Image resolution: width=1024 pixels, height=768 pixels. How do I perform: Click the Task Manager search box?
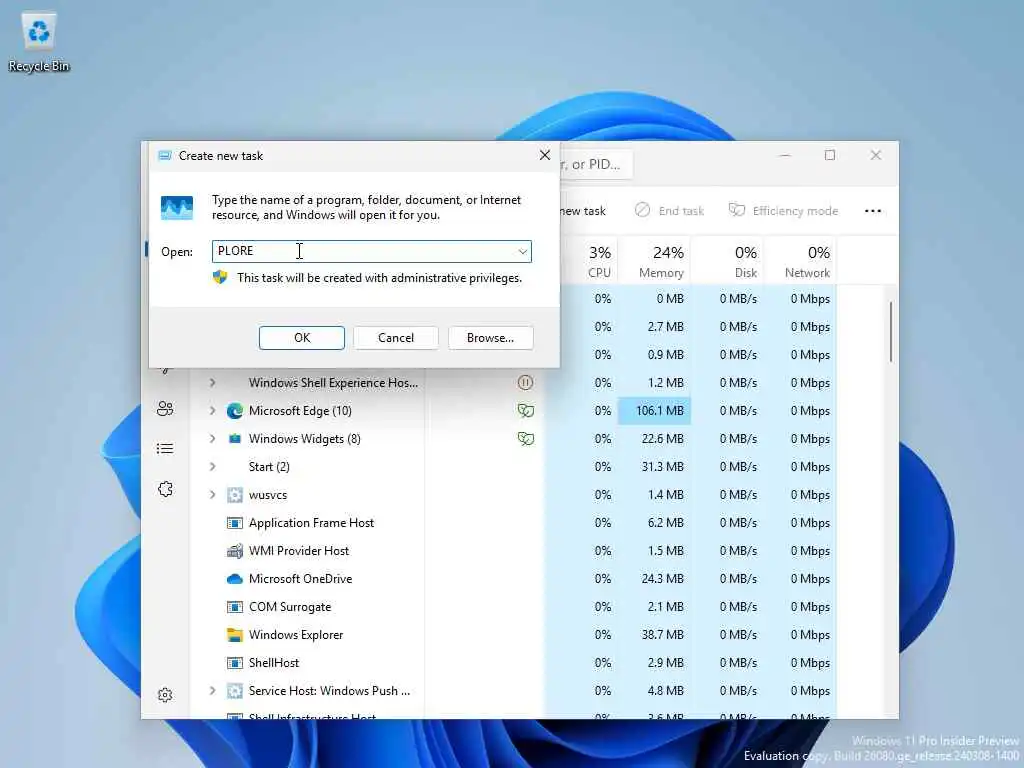pyautogui.click(x=596, y=165)
